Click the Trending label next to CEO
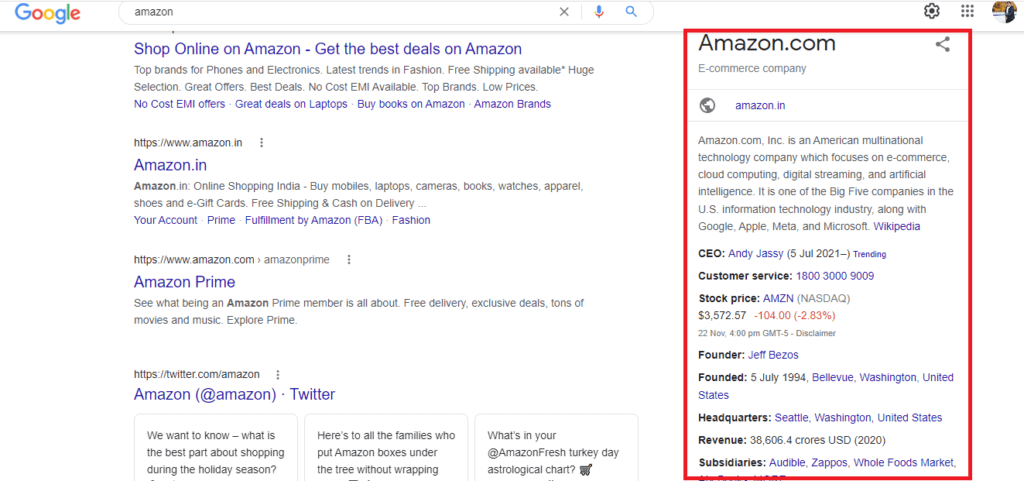This screenshot has width=1024, height=481. pyautogui.click(x=869, y=254)
